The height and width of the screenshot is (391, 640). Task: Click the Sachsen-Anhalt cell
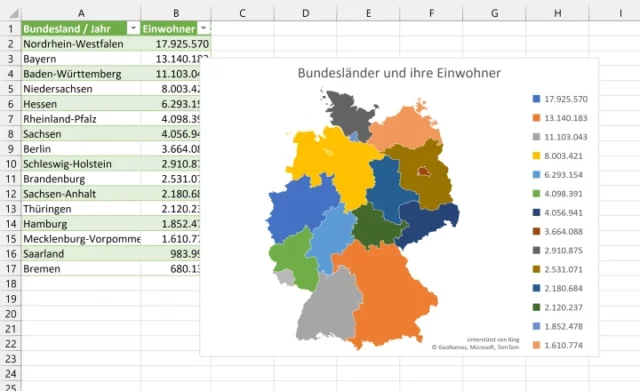tap(81, 193)
